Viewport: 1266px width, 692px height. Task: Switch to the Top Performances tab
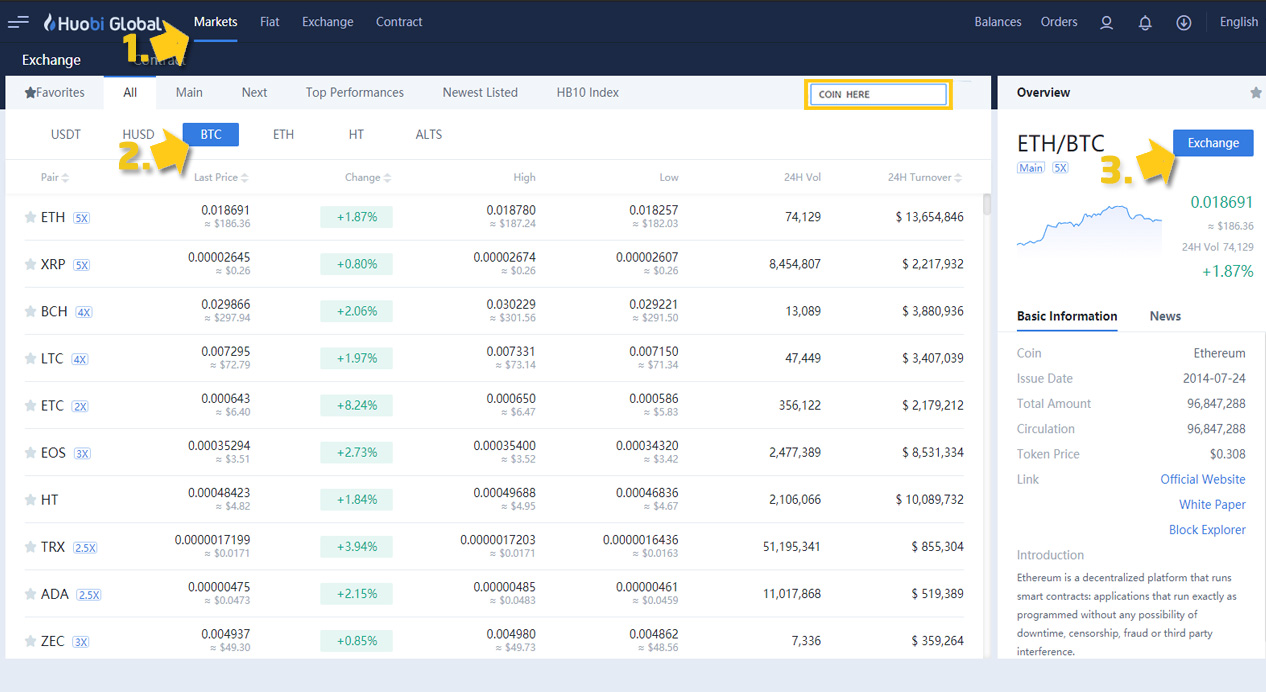[x=354, y=92]
